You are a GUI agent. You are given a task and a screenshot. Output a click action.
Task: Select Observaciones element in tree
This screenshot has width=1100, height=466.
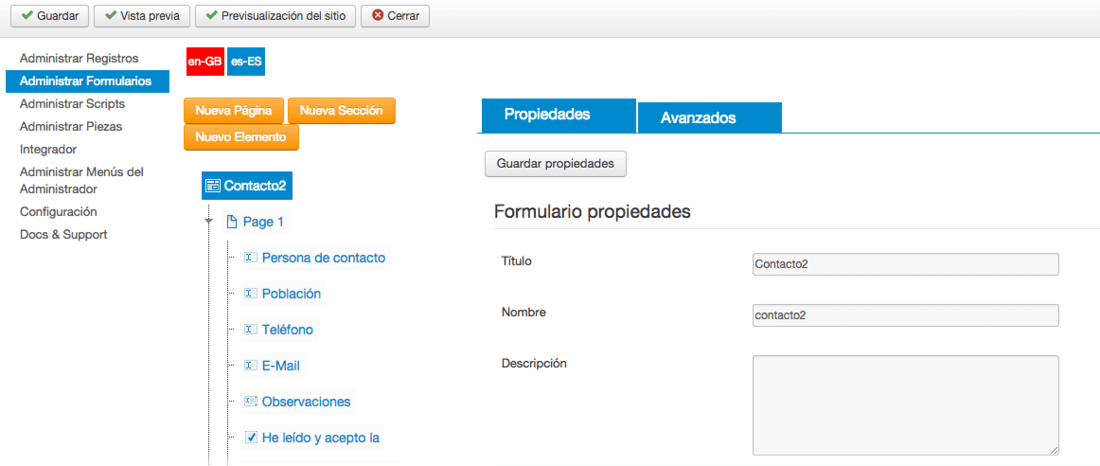(x=306, y=402)
